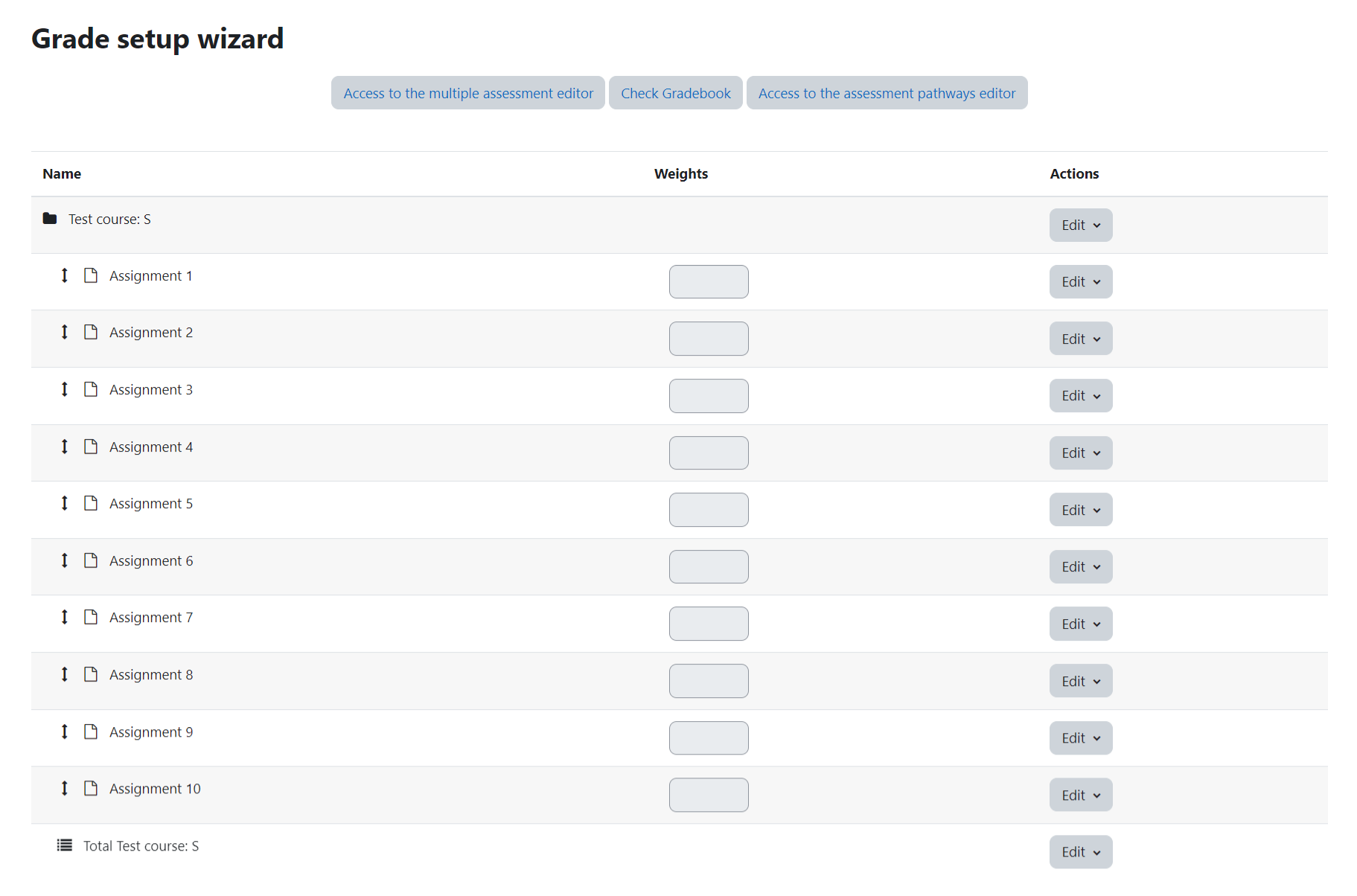Click the document icon next to Assignment 3

click(x=91, y=389)
